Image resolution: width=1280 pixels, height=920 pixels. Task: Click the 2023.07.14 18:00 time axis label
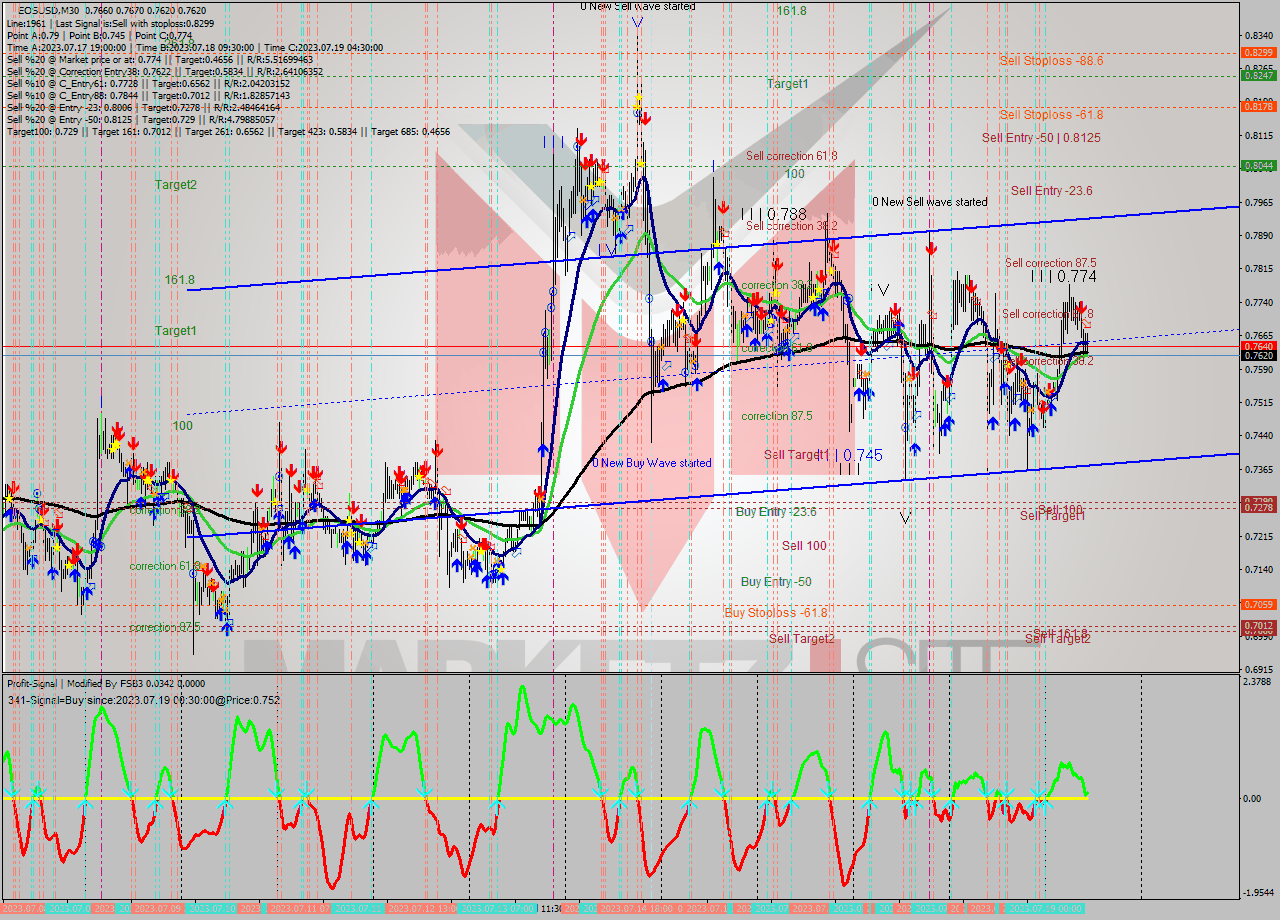pos(636,909)
